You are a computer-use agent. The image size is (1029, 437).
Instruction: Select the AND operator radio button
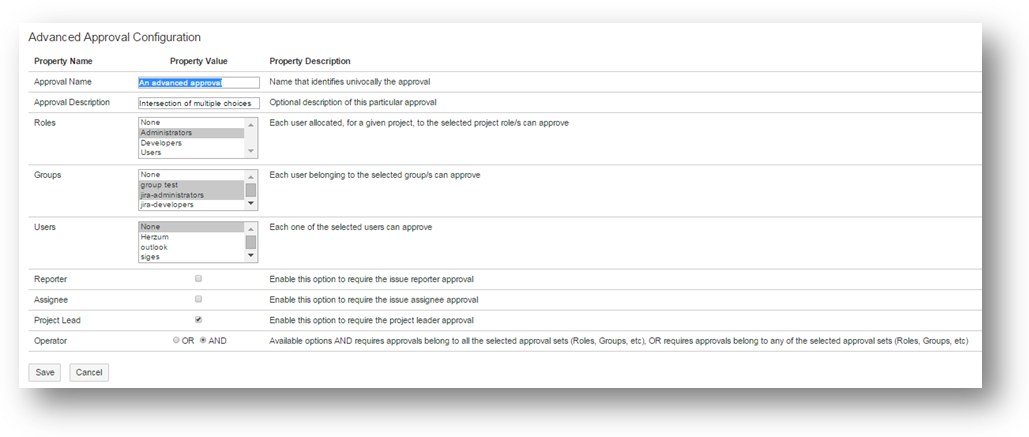click(x=203, y=341)
